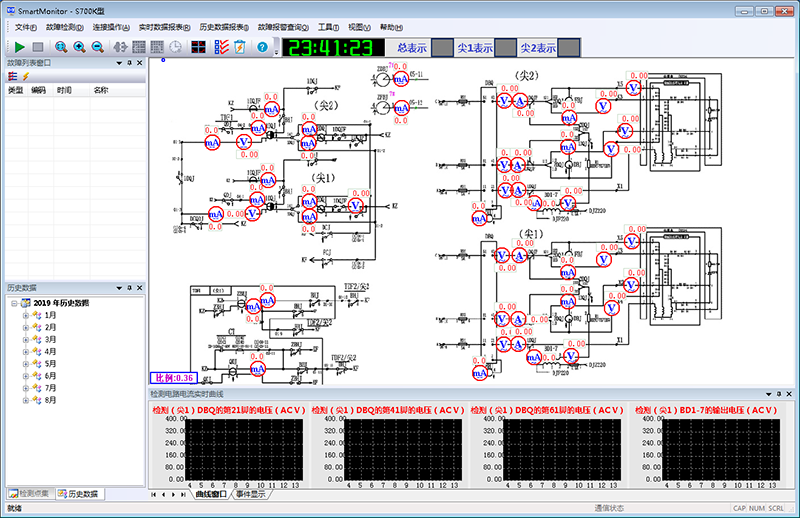Open dropdown arrow of 历史数据 panel
The height and width of the screenshot is (518, 800).
[119, 288]
